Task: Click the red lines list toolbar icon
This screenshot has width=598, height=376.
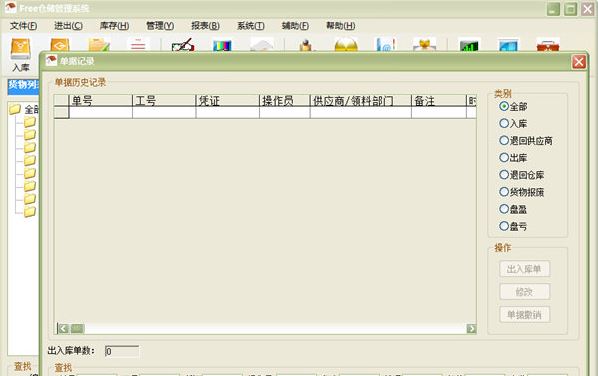Action: (138, 45)
